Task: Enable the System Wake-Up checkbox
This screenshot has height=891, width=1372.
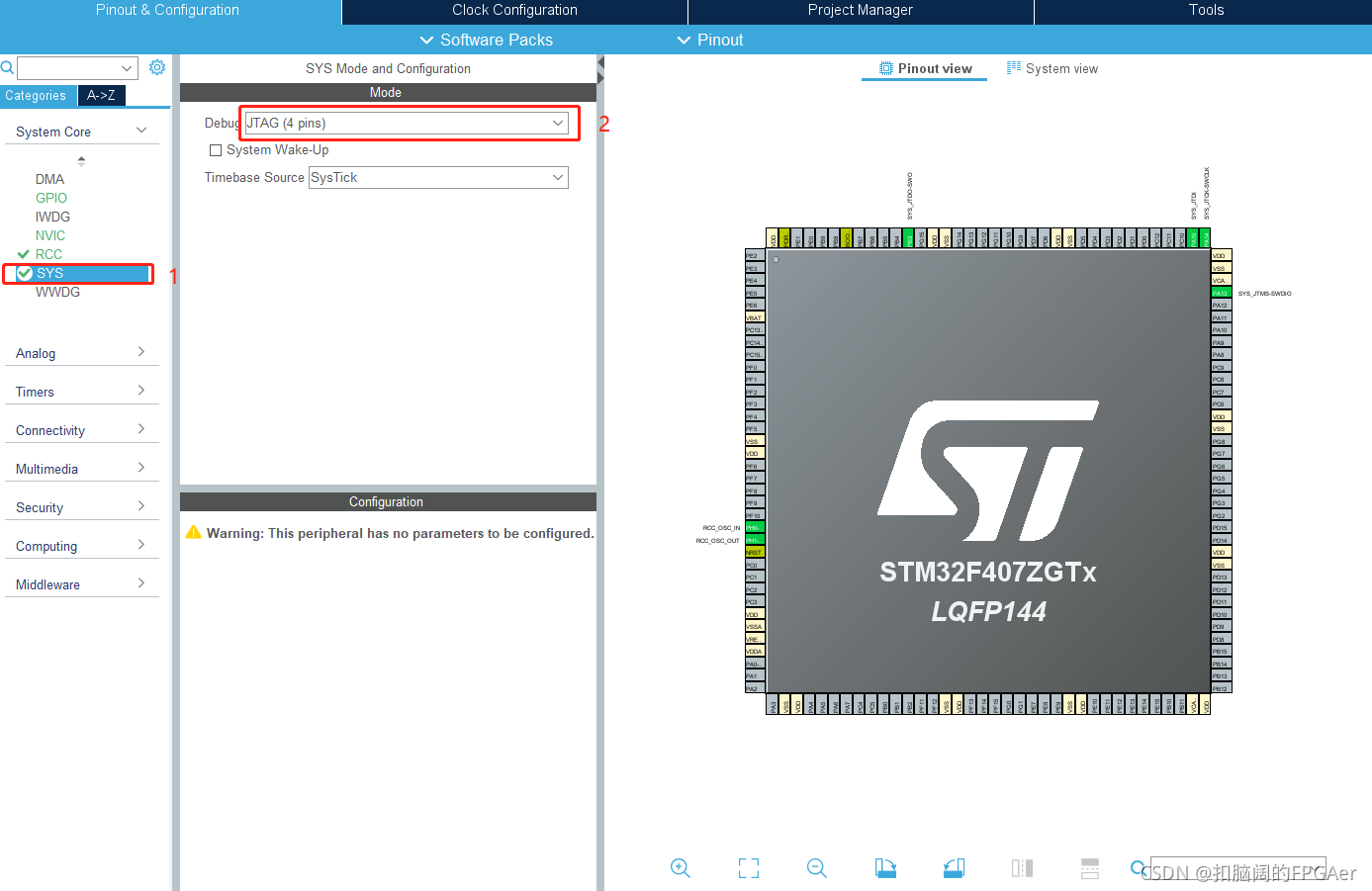Action: (216, 150)
